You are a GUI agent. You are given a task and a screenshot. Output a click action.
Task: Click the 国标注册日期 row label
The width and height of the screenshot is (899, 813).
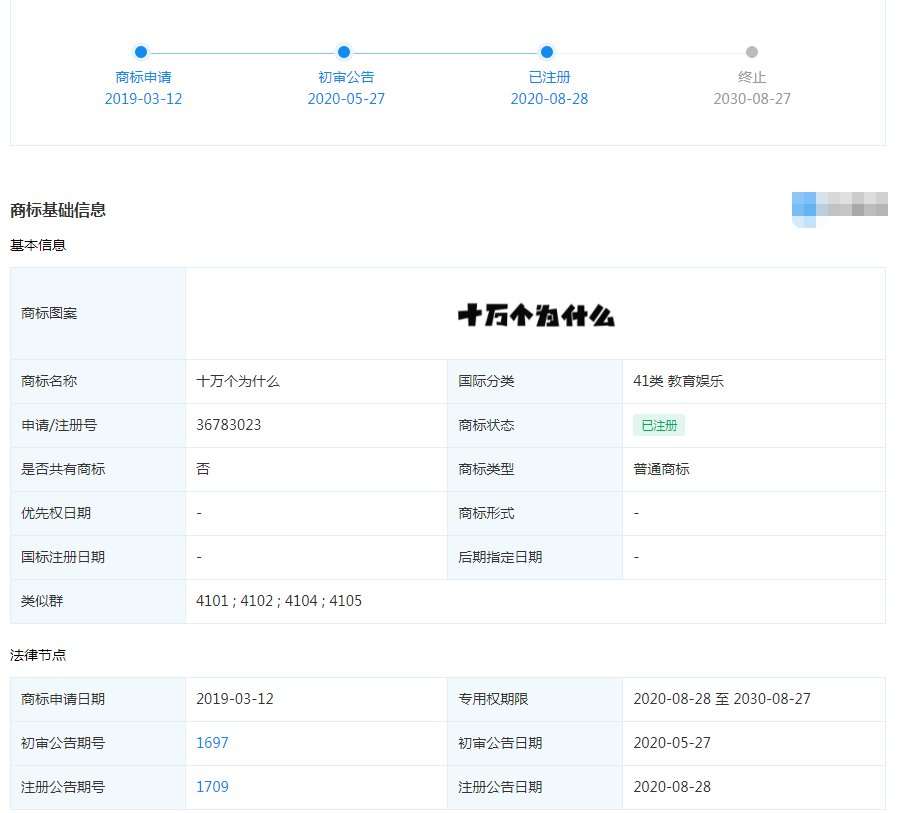63,557
